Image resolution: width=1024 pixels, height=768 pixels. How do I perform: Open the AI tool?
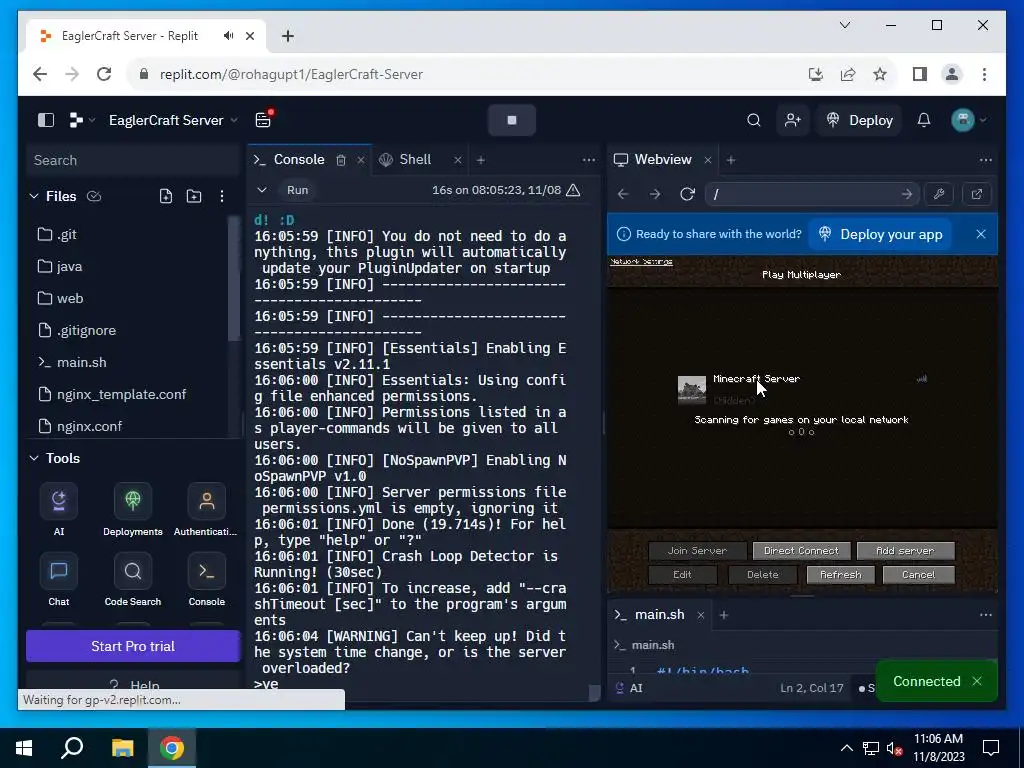[59, 509]
